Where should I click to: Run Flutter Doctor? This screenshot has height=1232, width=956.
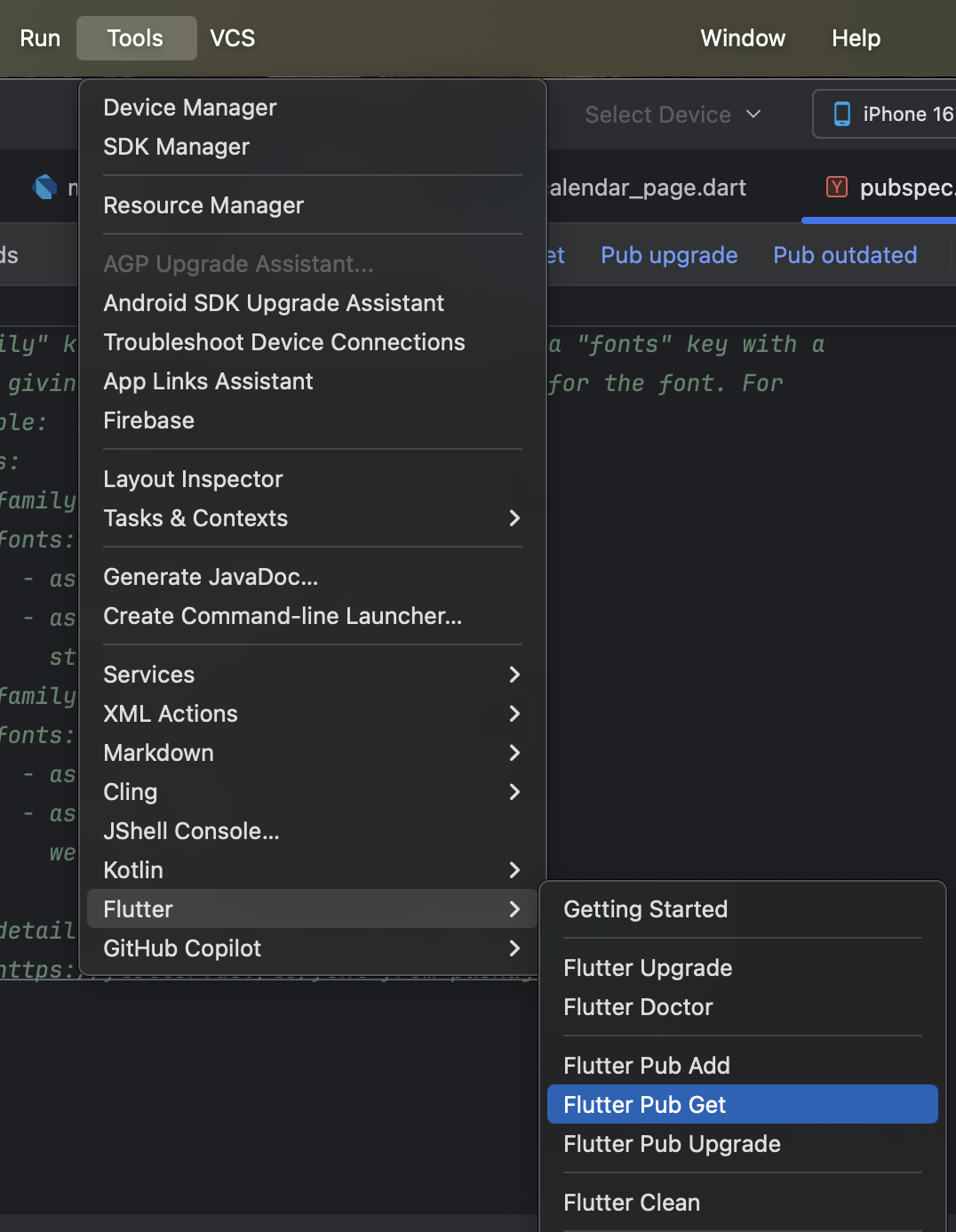743,1007
